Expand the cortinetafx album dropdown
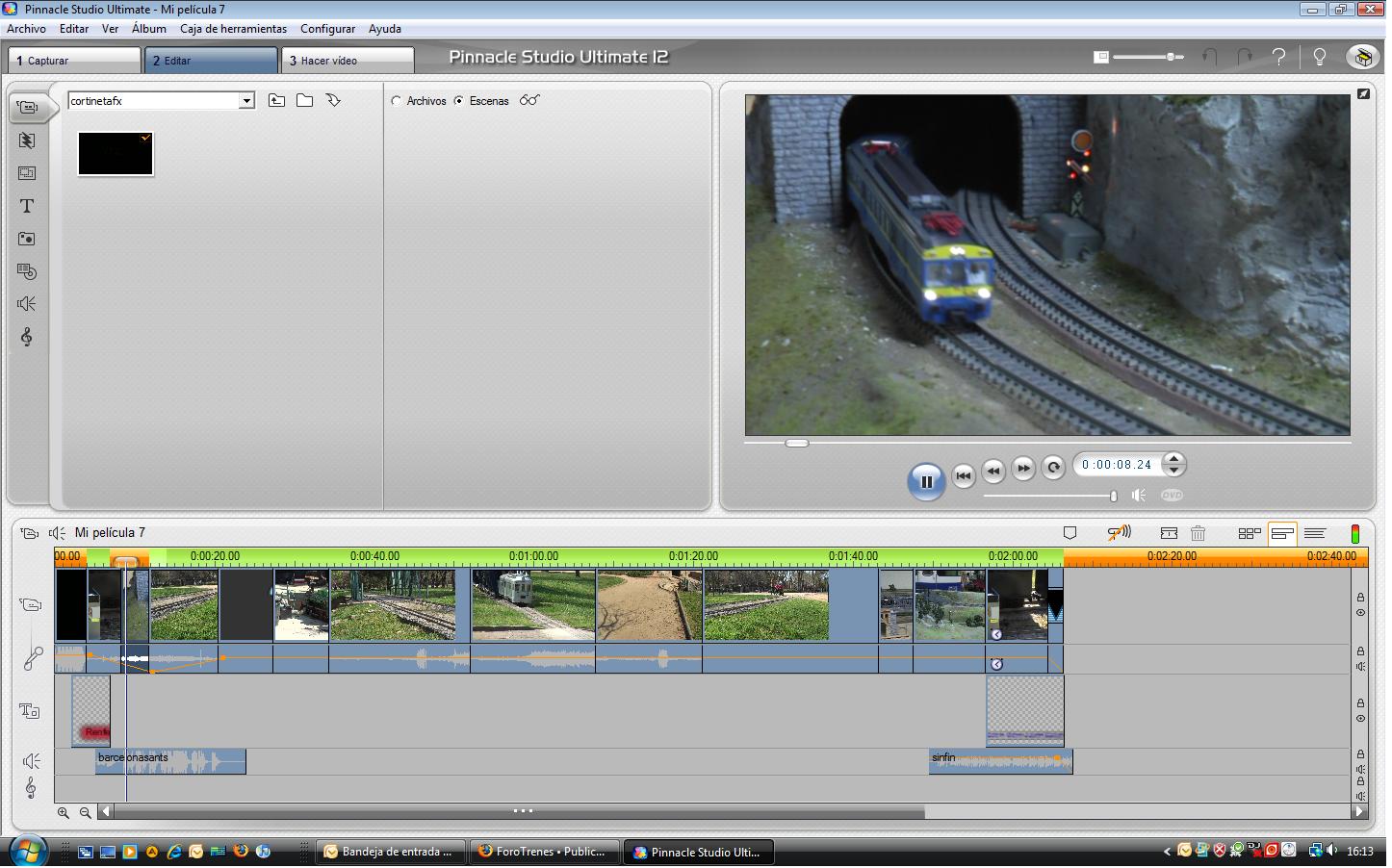This screenshot has height=868, width=1392. tap(246, 100)
